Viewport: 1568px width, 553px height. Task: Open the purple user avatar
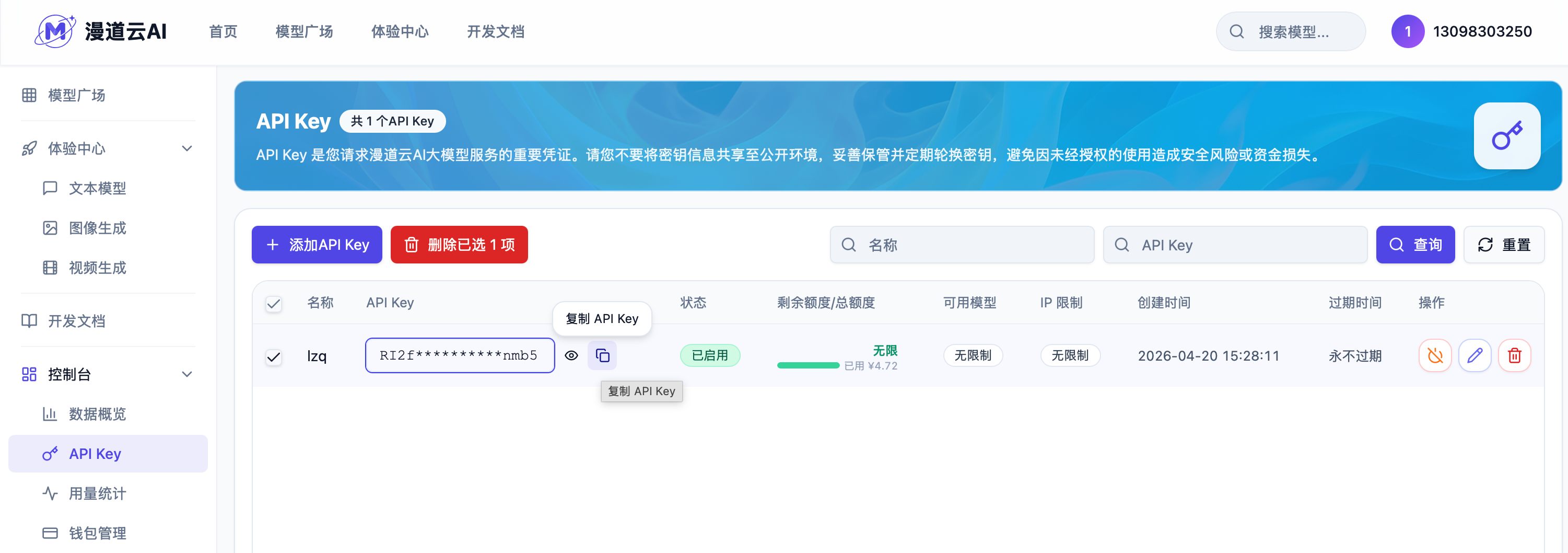pos(1407,32)
